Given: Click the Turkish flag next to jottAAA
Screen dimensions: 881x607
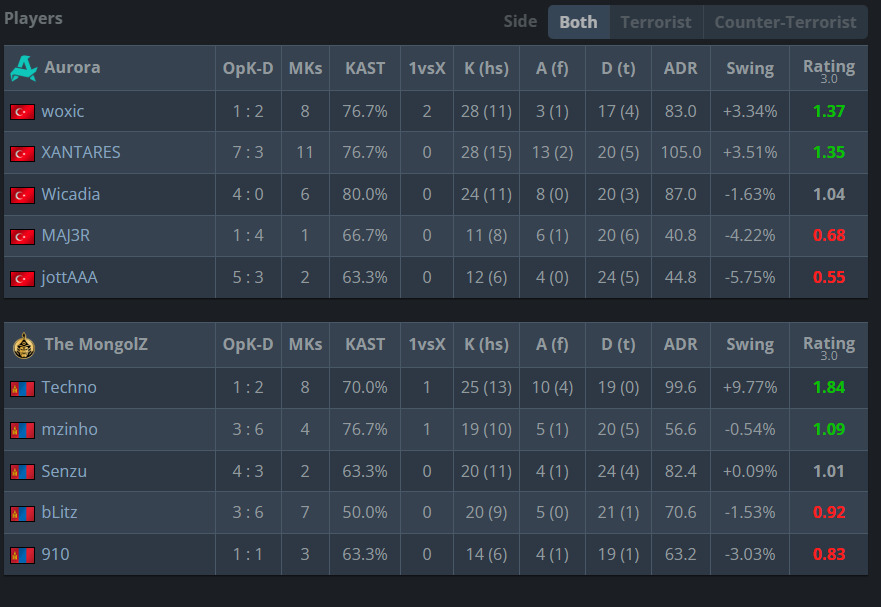Looking at the screenshot, I should coord(22,278).
